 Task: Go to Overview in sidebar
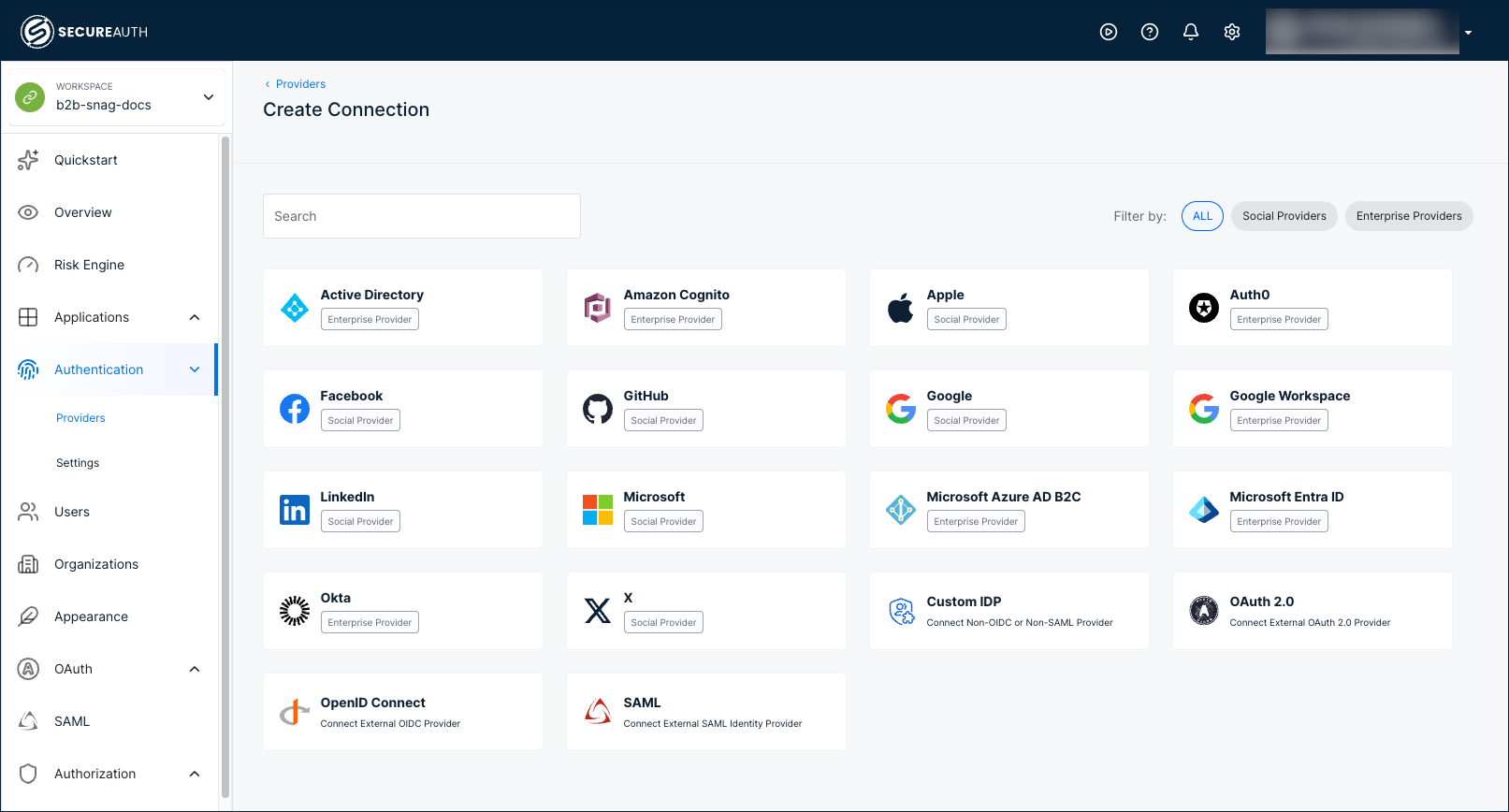(109, 212)
